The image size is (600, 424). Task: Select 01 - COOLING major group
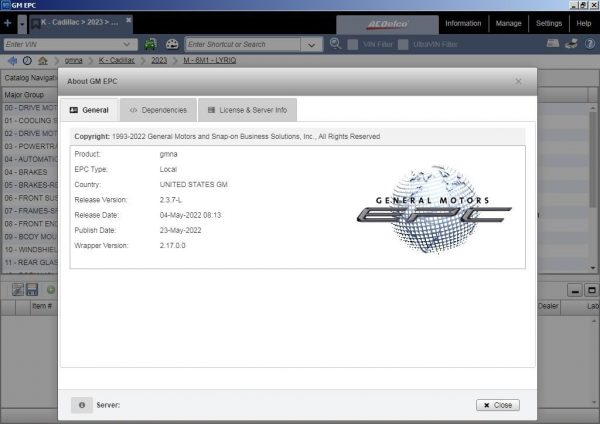coord(30,121)
